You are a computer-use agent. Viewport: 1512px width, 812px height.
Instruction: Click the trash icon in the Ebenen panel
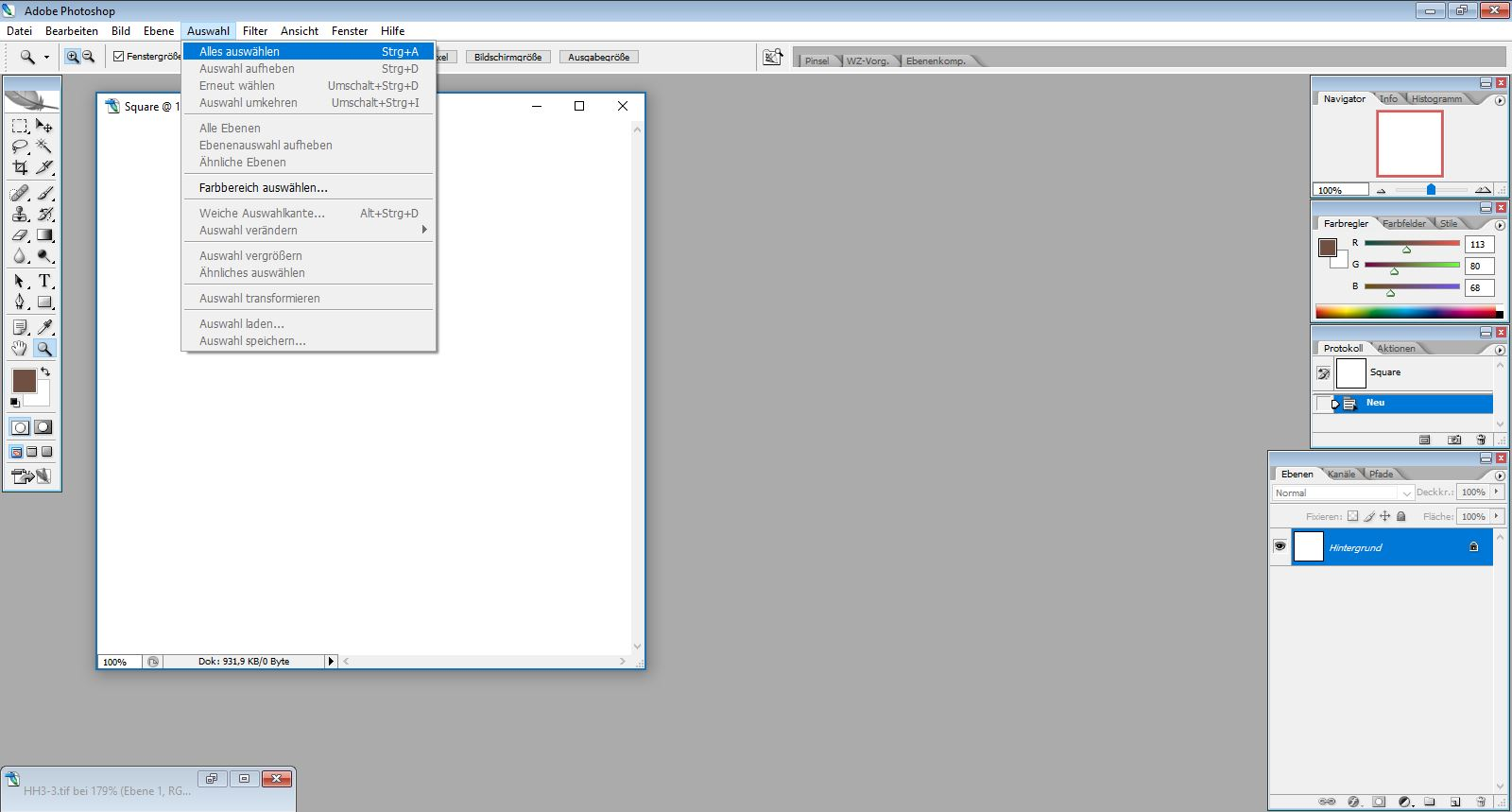point(1481,802)
